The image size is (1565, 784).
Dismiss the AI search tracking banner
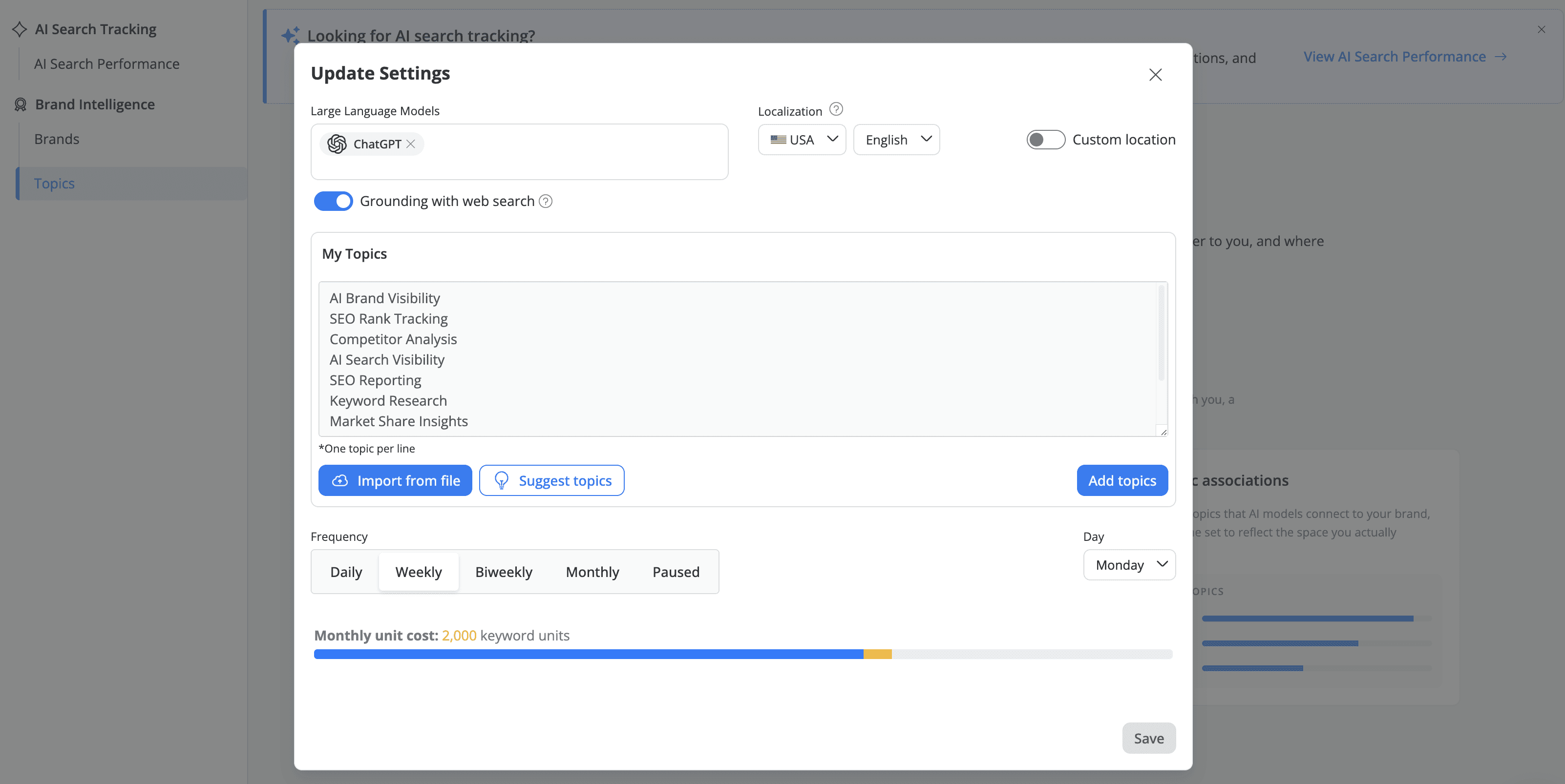pyautogui.click(x=1541, y=29)
